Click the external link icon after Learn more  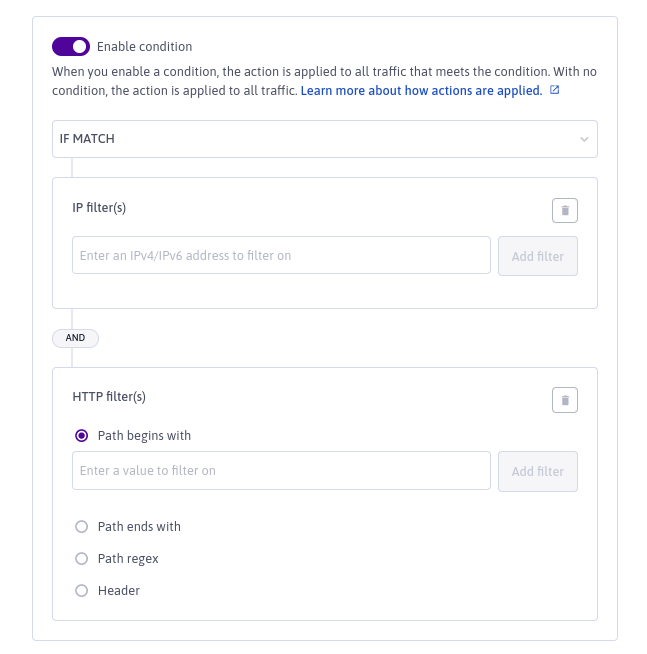[x=555, y=90]
